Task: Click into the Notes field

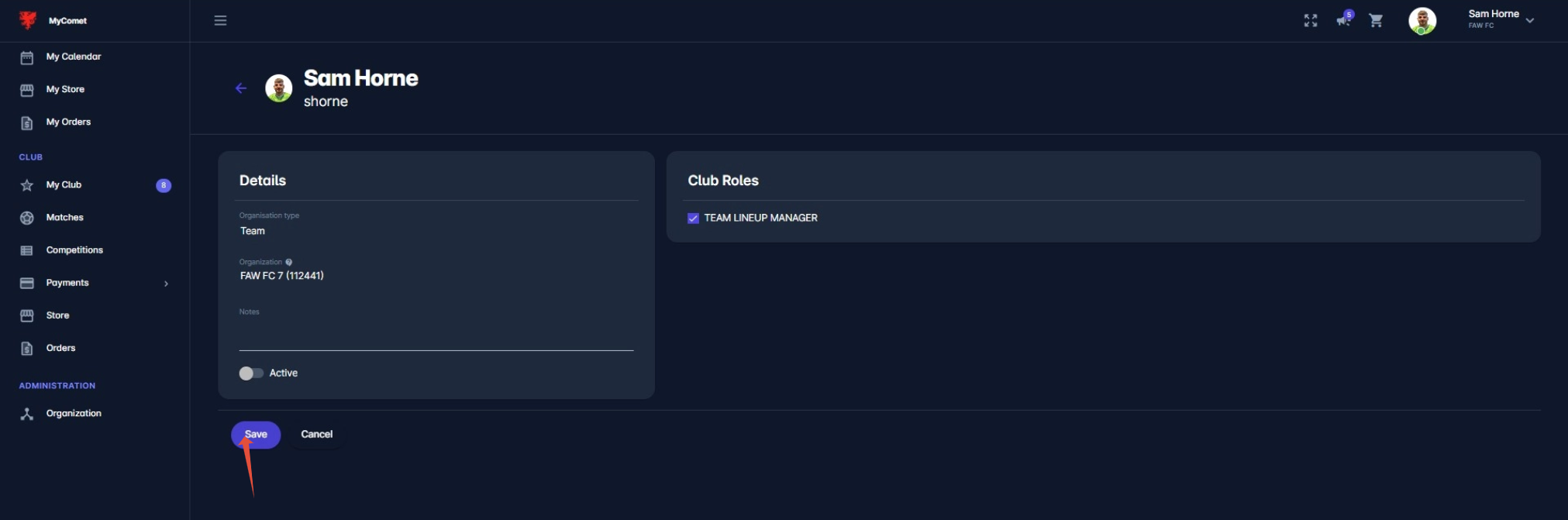Action: [436, 333]
